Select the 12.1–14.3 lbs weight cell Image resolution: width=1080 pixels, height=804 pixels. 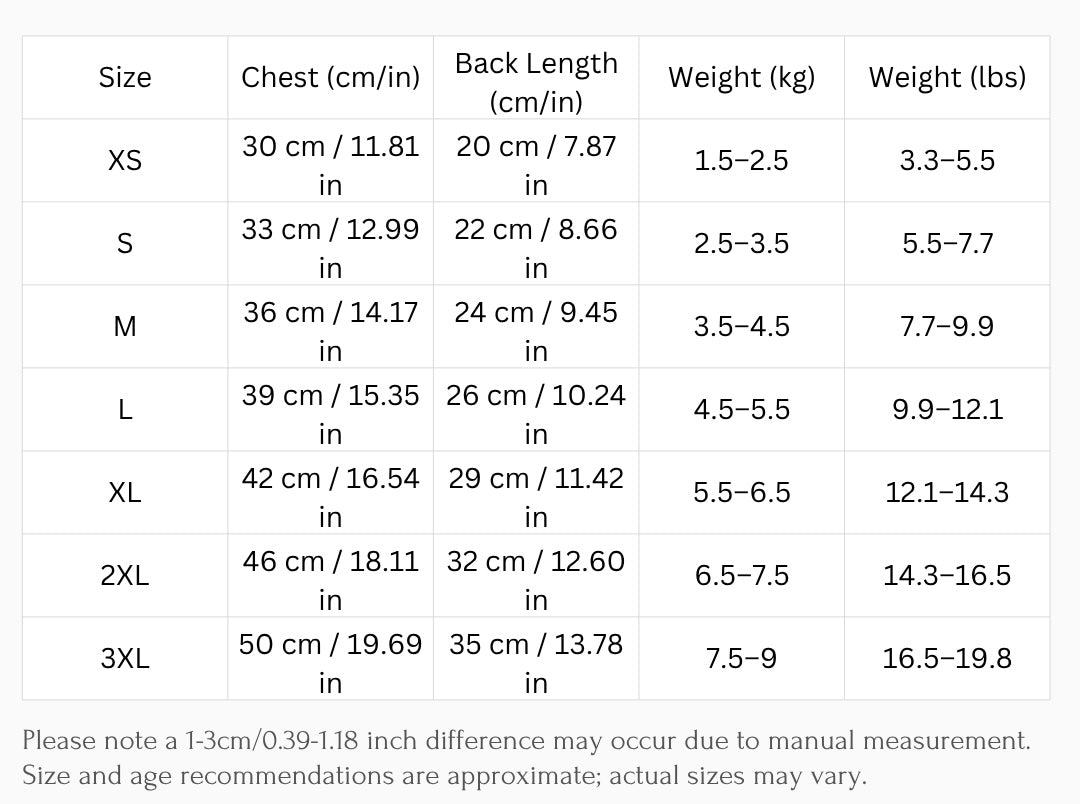(947, 493)
